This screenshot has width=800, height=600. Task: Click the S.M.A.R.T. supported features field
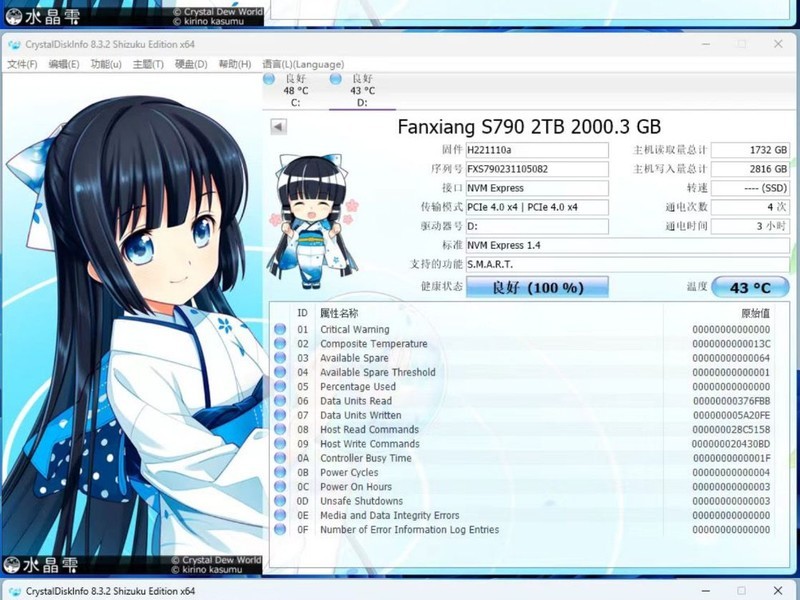click(628, 264)
